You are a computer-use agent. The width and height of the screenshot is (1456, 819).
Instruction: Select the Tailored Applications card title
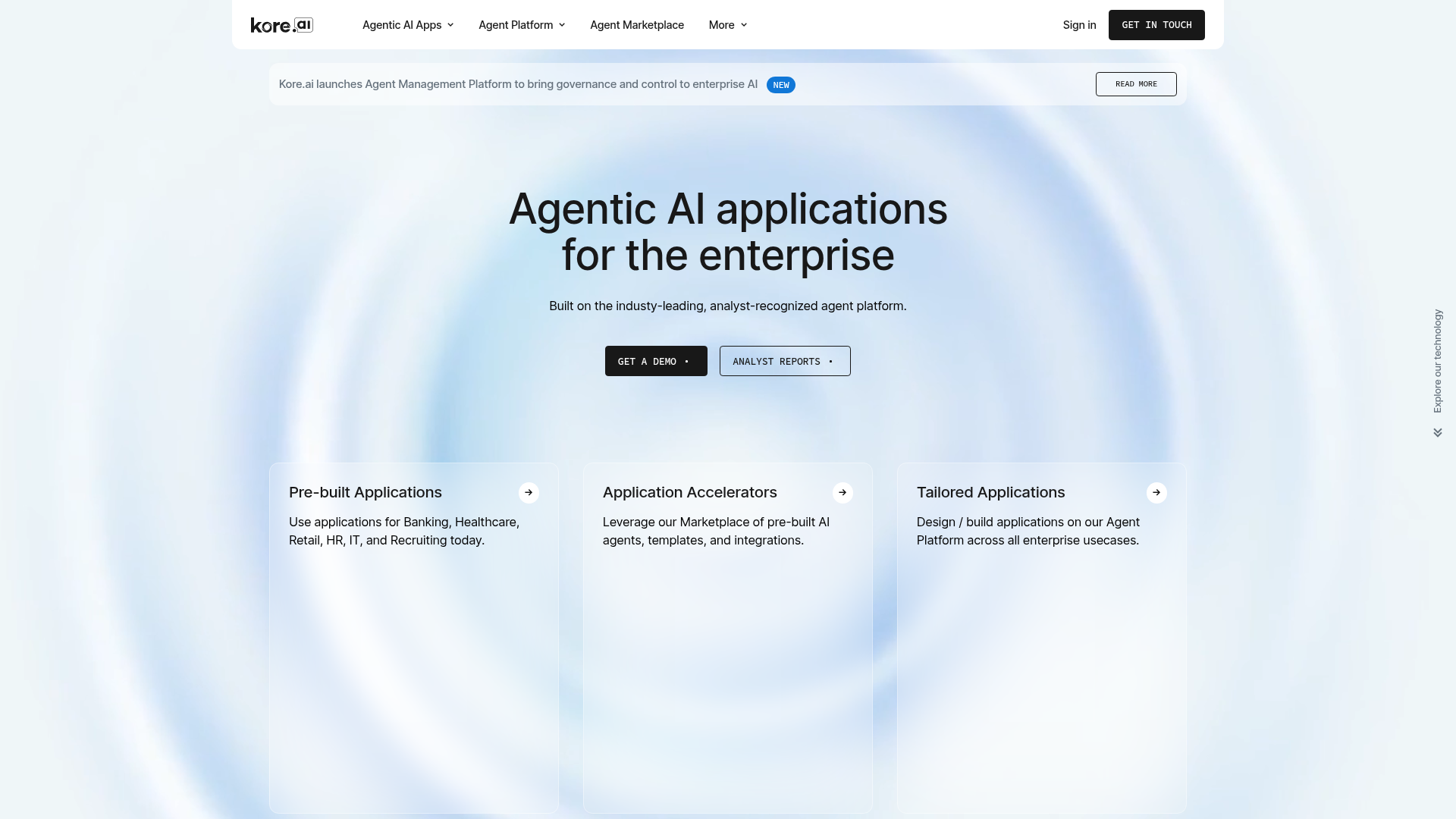[990, 493]
